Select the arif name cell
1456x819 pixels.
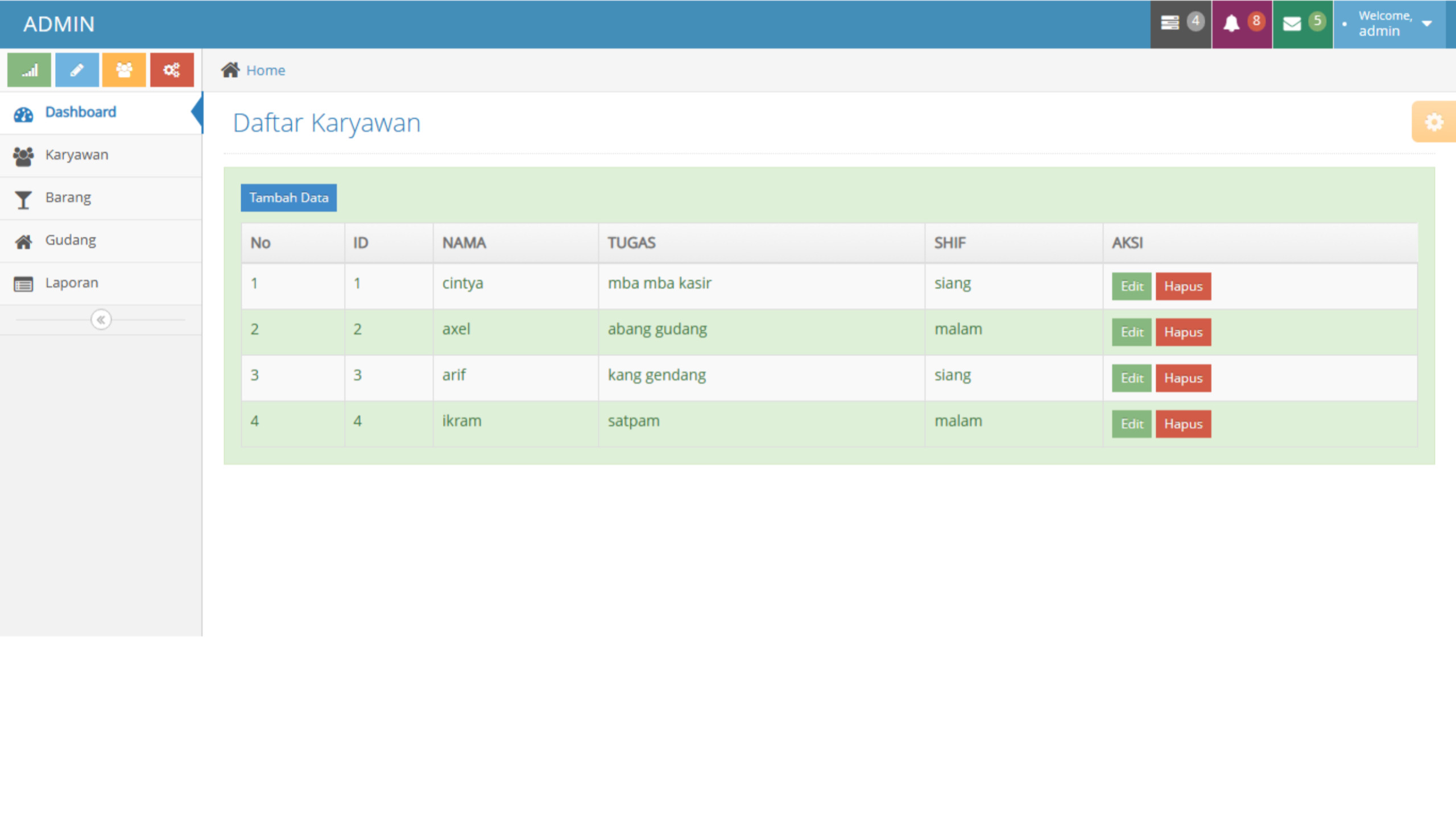[515, 378]
